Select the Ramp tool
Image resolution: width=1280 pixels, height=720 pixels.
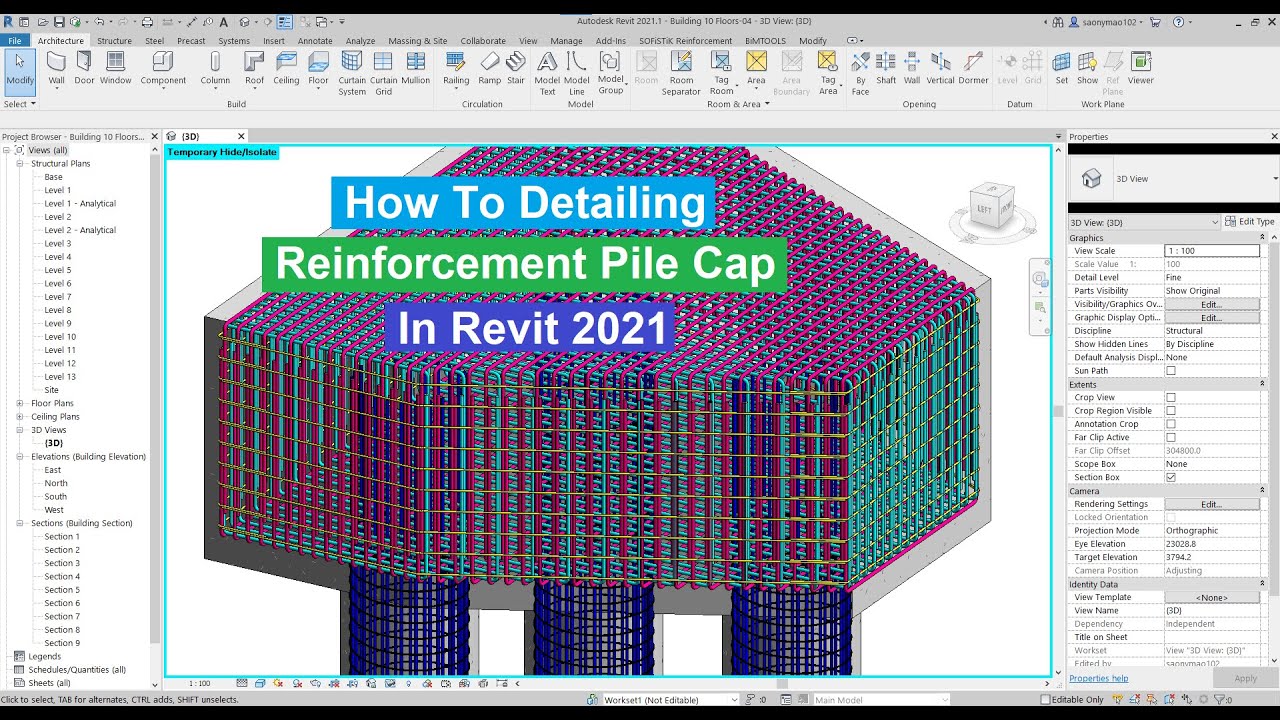[490, 68]
